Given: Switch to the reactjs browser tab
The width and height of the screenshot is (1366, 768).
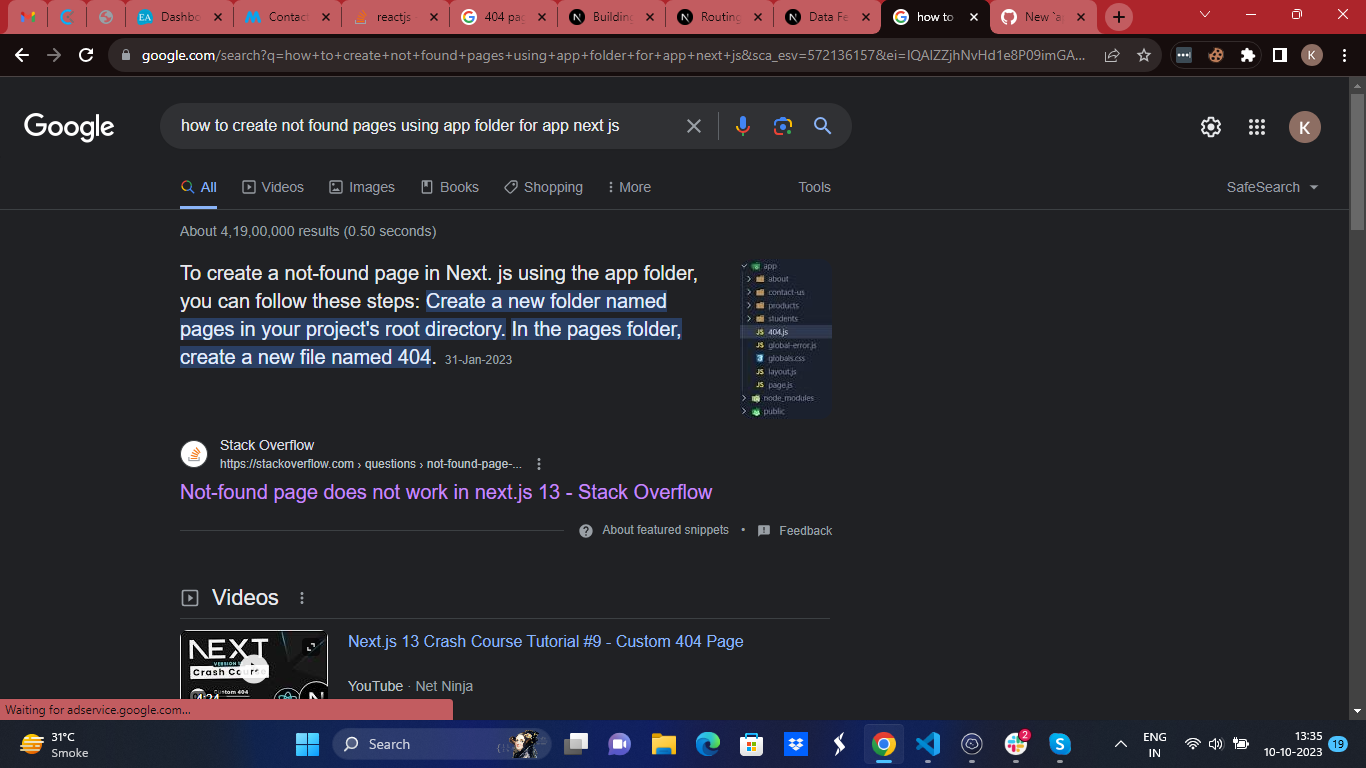Looking at the screenshot, I should point(394,17).
